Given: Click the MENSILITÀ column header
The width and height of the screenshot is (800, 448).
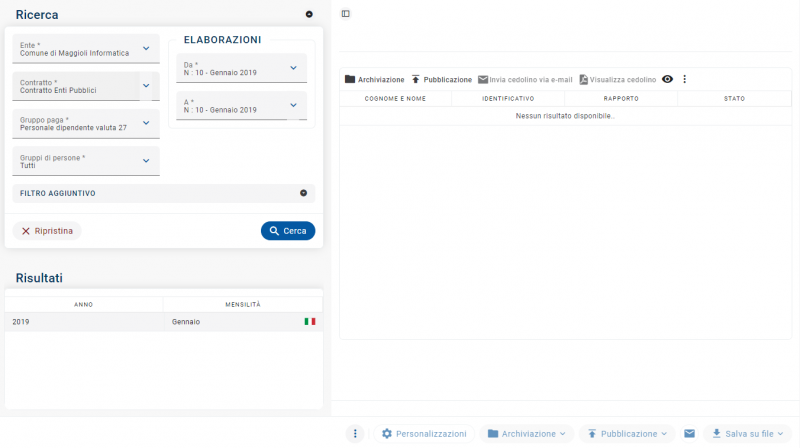Looking at the screenshot, I should click(243, 305).
